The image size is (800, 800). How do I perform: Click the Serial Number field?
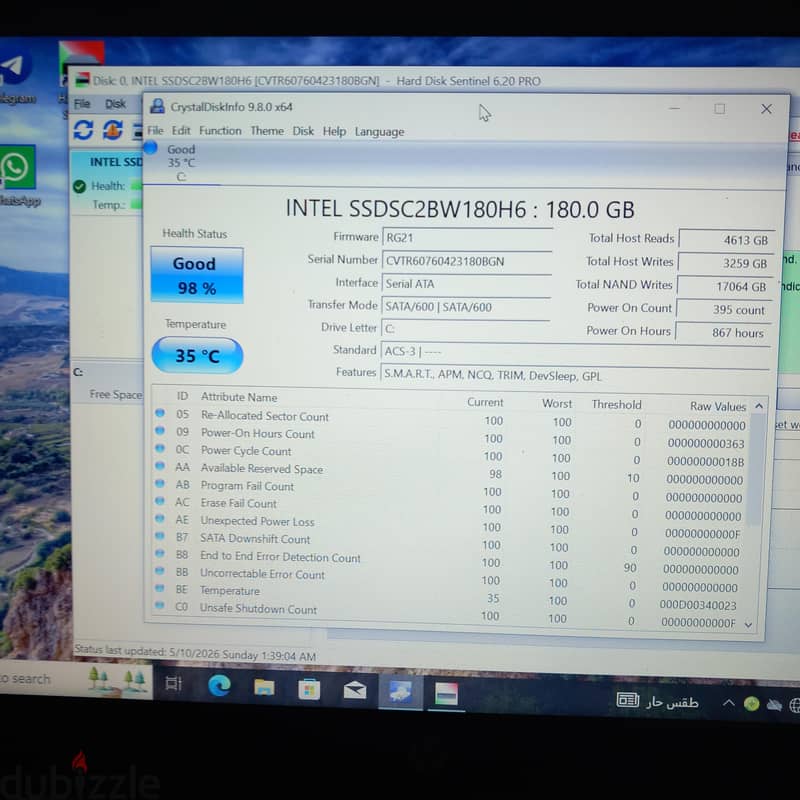[x=467, y=261]
